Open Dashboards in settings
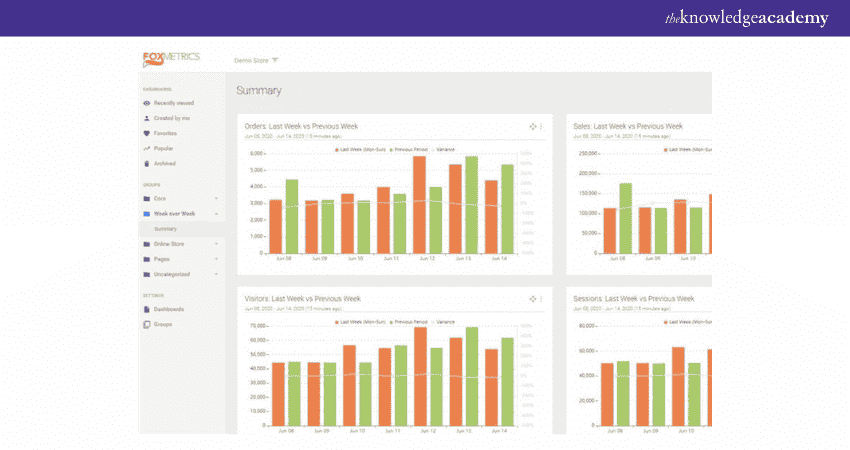This screenshot has height=450, width=850. pos(168,309)
